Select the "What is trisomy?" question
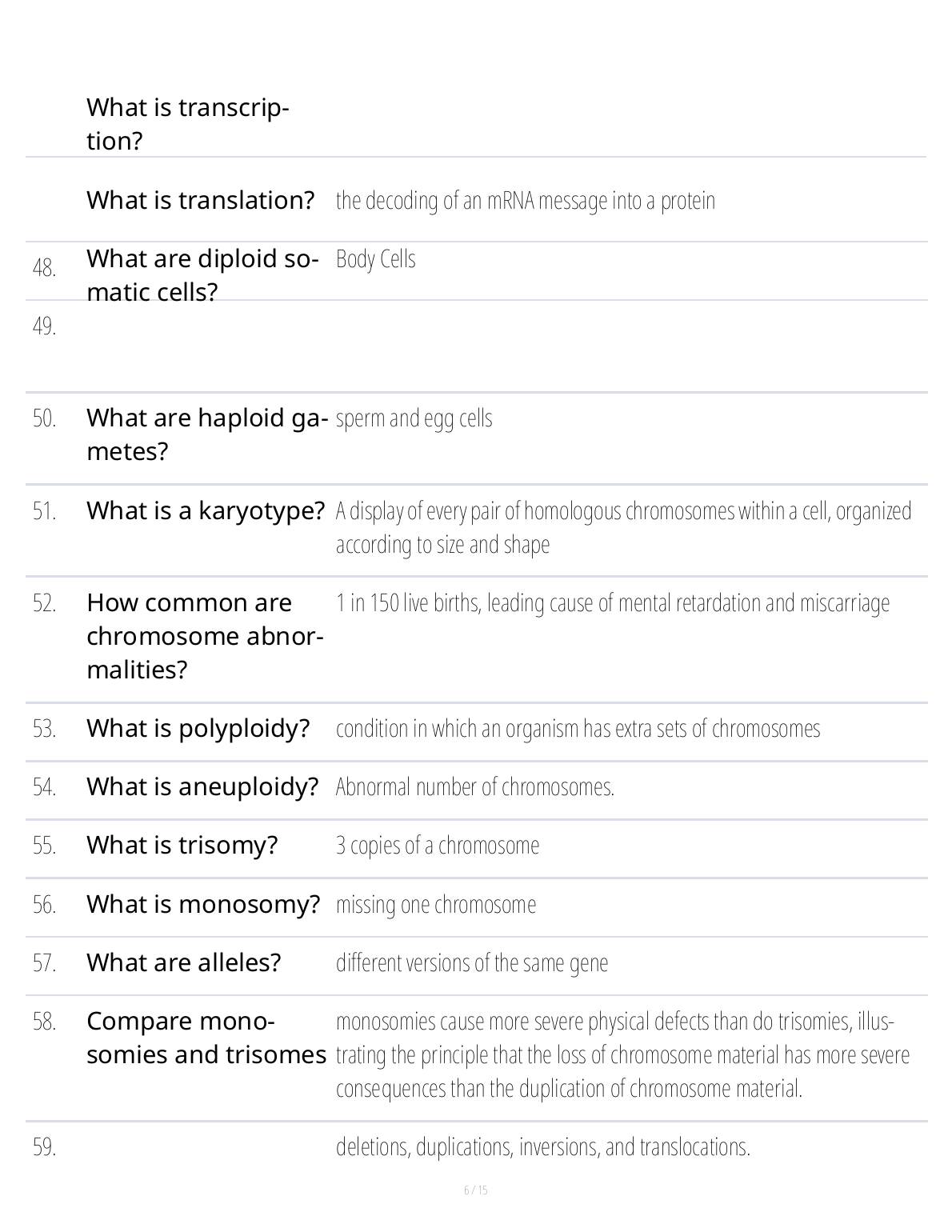 pos(182,845)
